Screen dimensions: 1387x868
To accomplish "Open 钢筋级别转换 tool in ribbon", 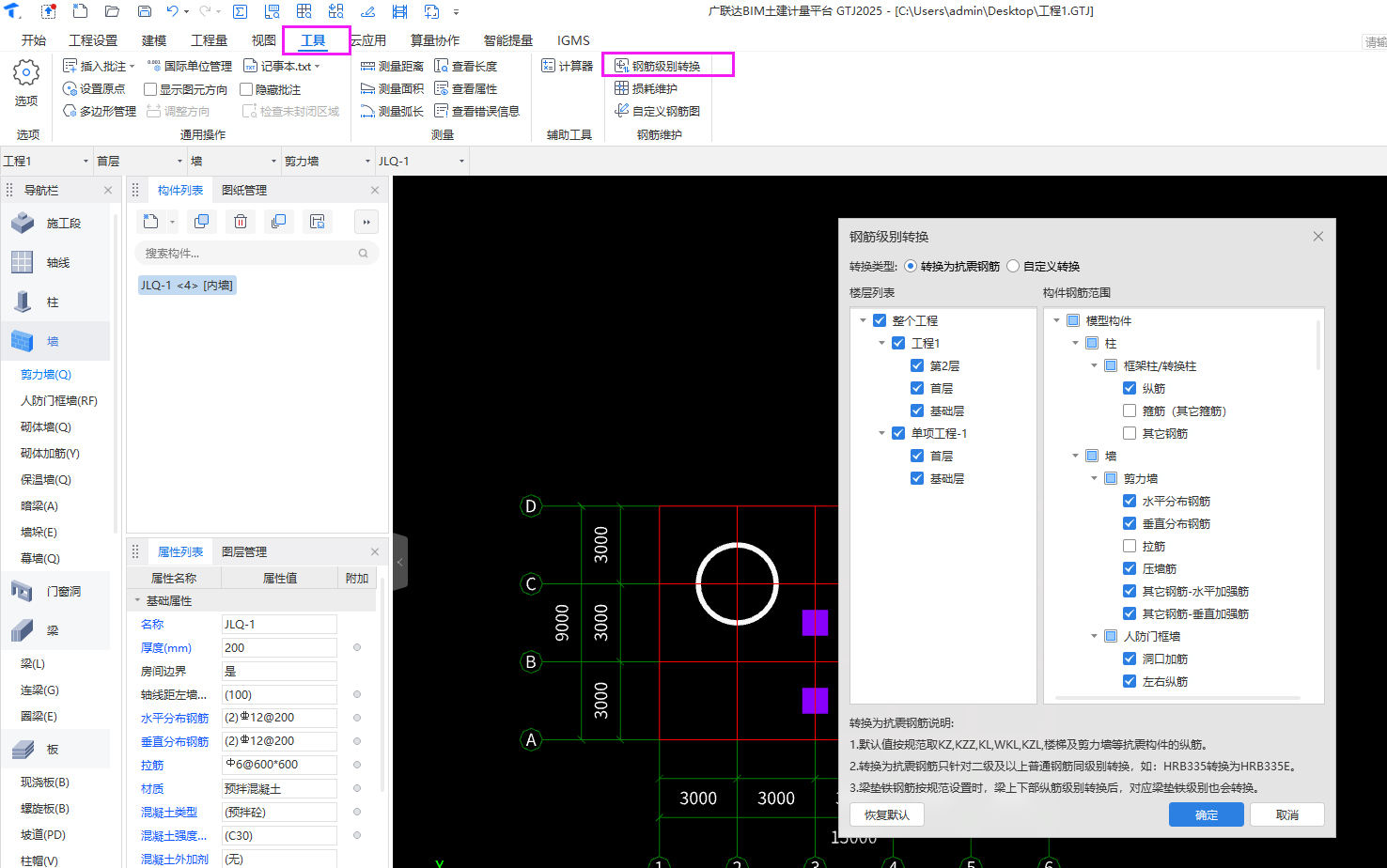I will tap(658, 66).
